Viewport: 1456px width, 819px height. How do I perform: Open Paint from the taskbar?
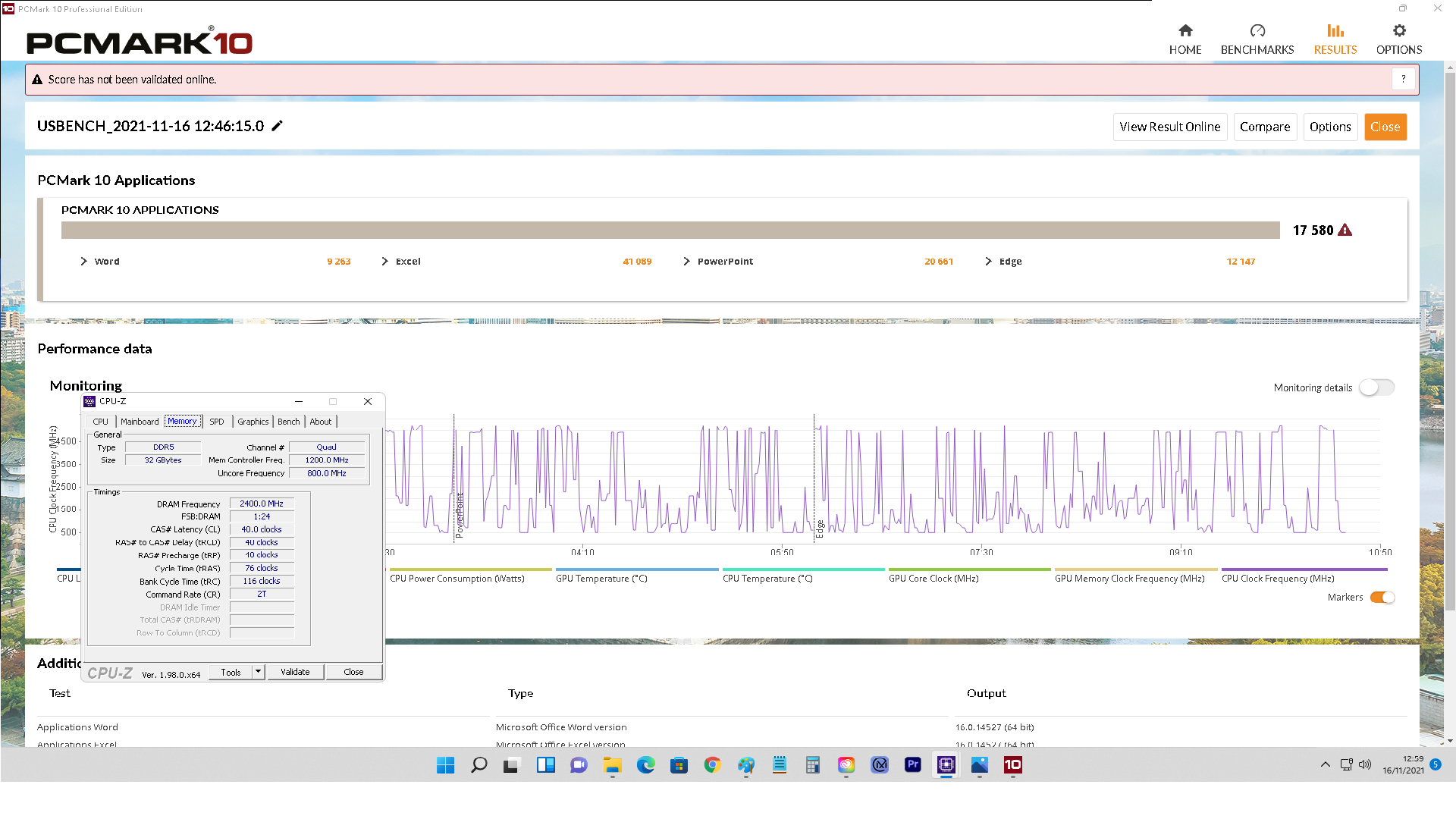click(x=745, y=765)
